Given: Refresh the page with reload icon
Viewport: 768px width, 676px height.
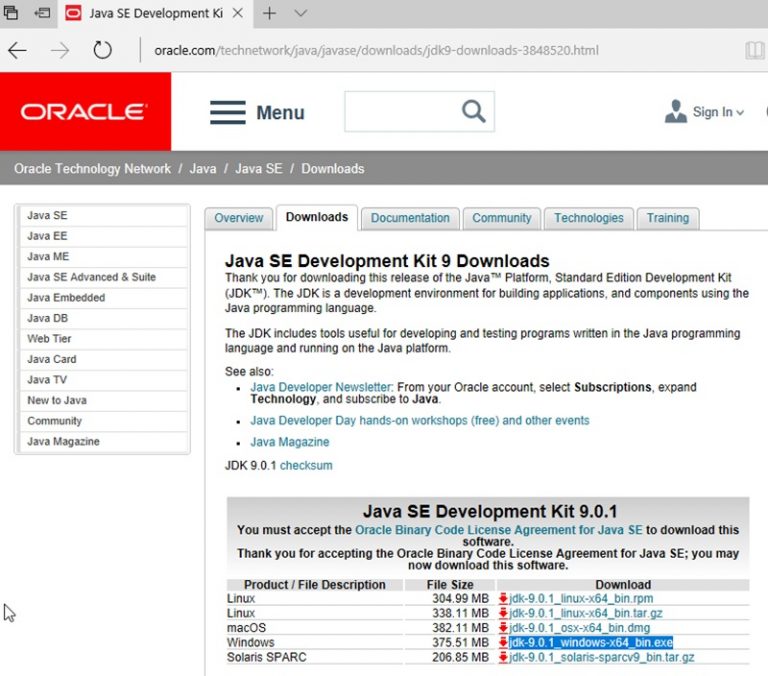Looking at the screenshot, I should (102, 51).
